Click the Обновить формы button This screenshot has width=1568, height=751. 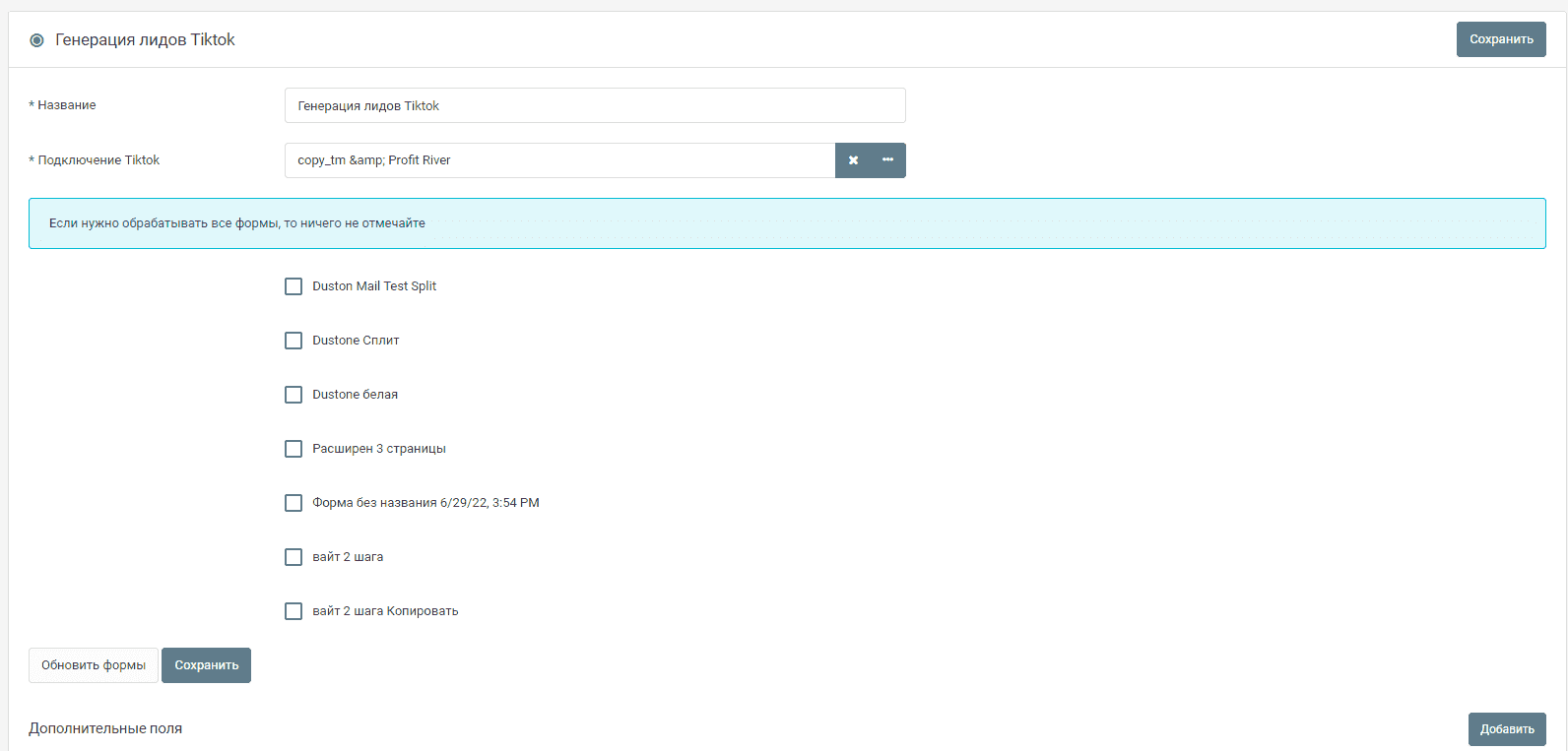[94, 665]
